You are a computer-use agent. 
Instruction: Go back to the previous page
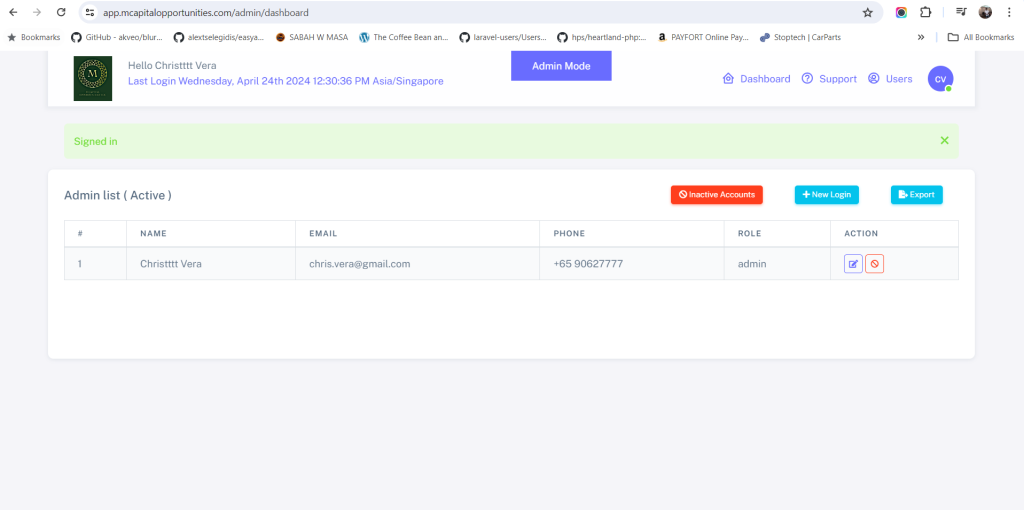point(13,13)
